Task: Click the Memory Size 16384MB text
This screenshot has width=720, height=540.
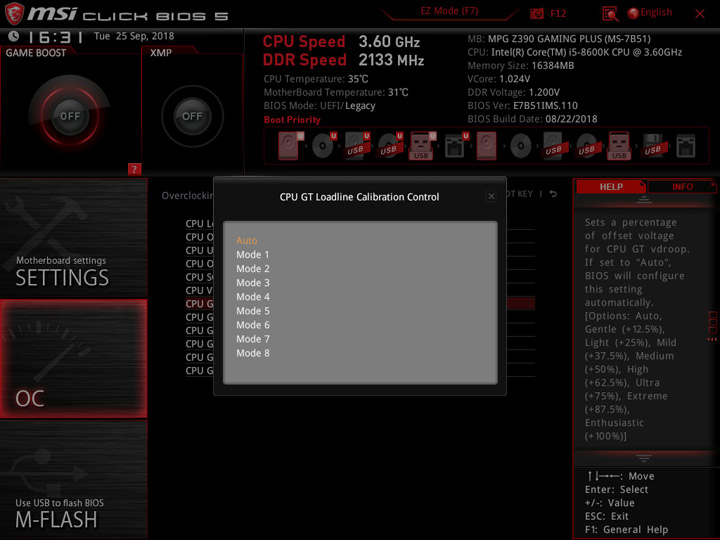Action: (x=521, y=66)
